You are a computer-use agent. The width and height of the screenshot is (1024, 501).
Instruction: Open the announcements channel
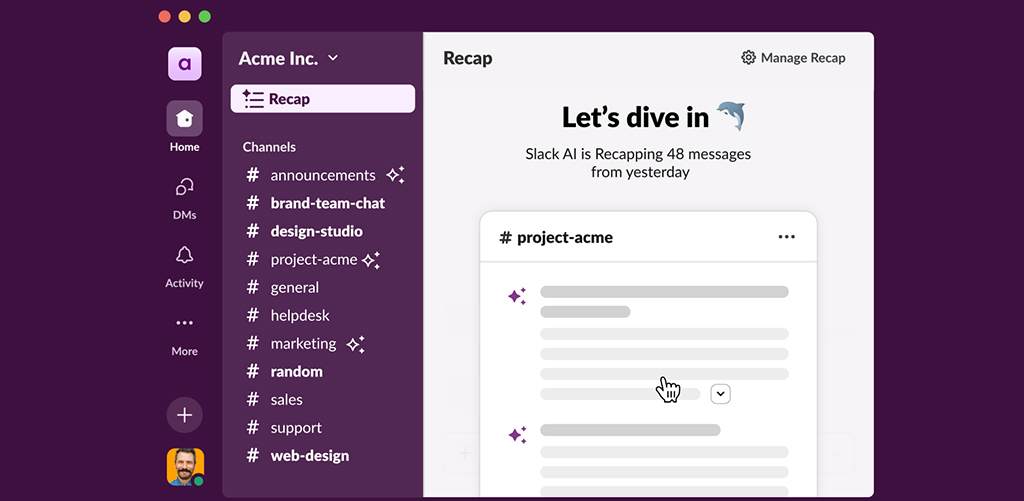click(x=322, y=175)
